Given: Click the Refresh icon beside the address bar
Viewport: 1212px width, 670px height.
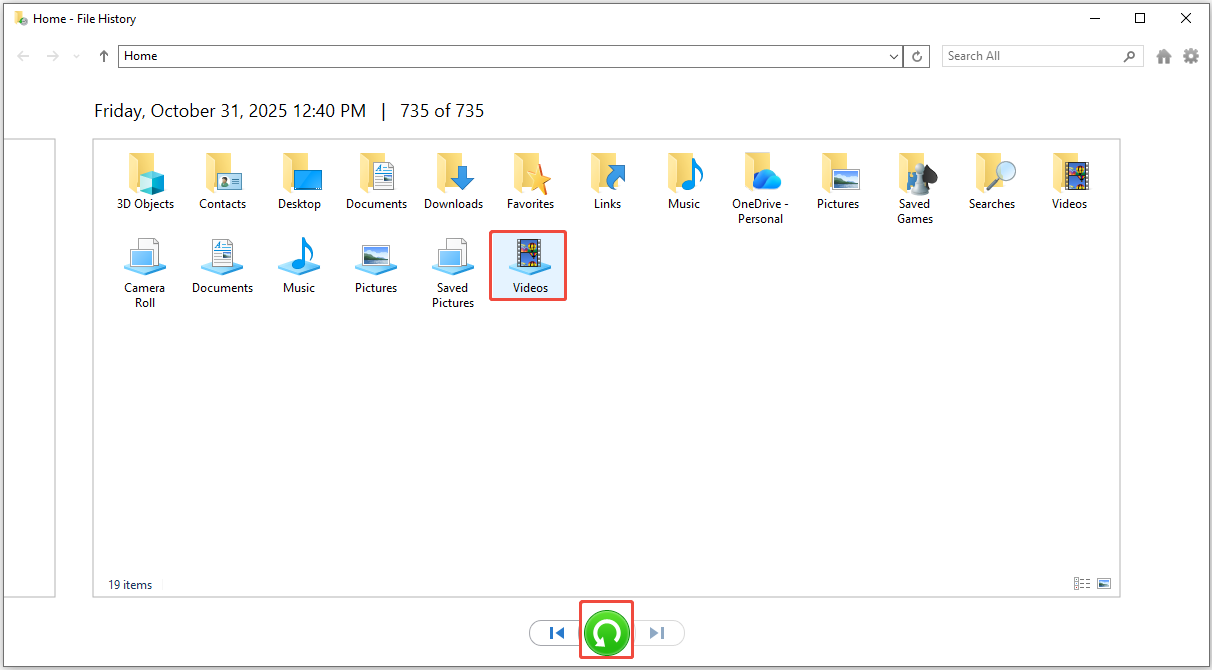Looking at the screenshot, I should click(917, 56).
